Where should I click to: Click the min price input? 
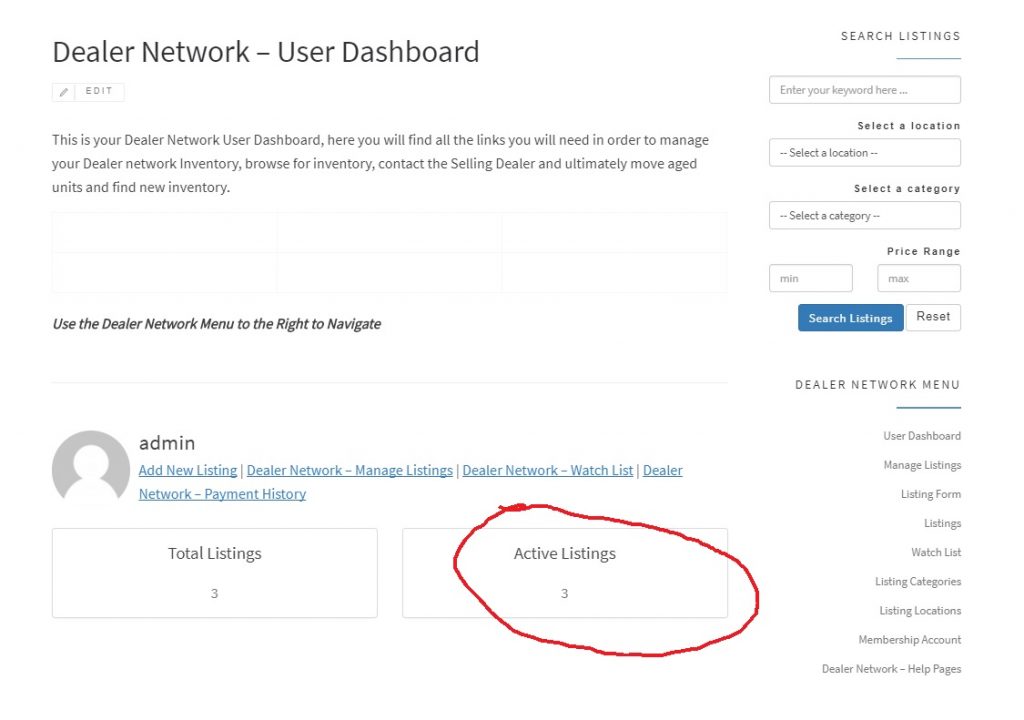click(x=810, y=279)
